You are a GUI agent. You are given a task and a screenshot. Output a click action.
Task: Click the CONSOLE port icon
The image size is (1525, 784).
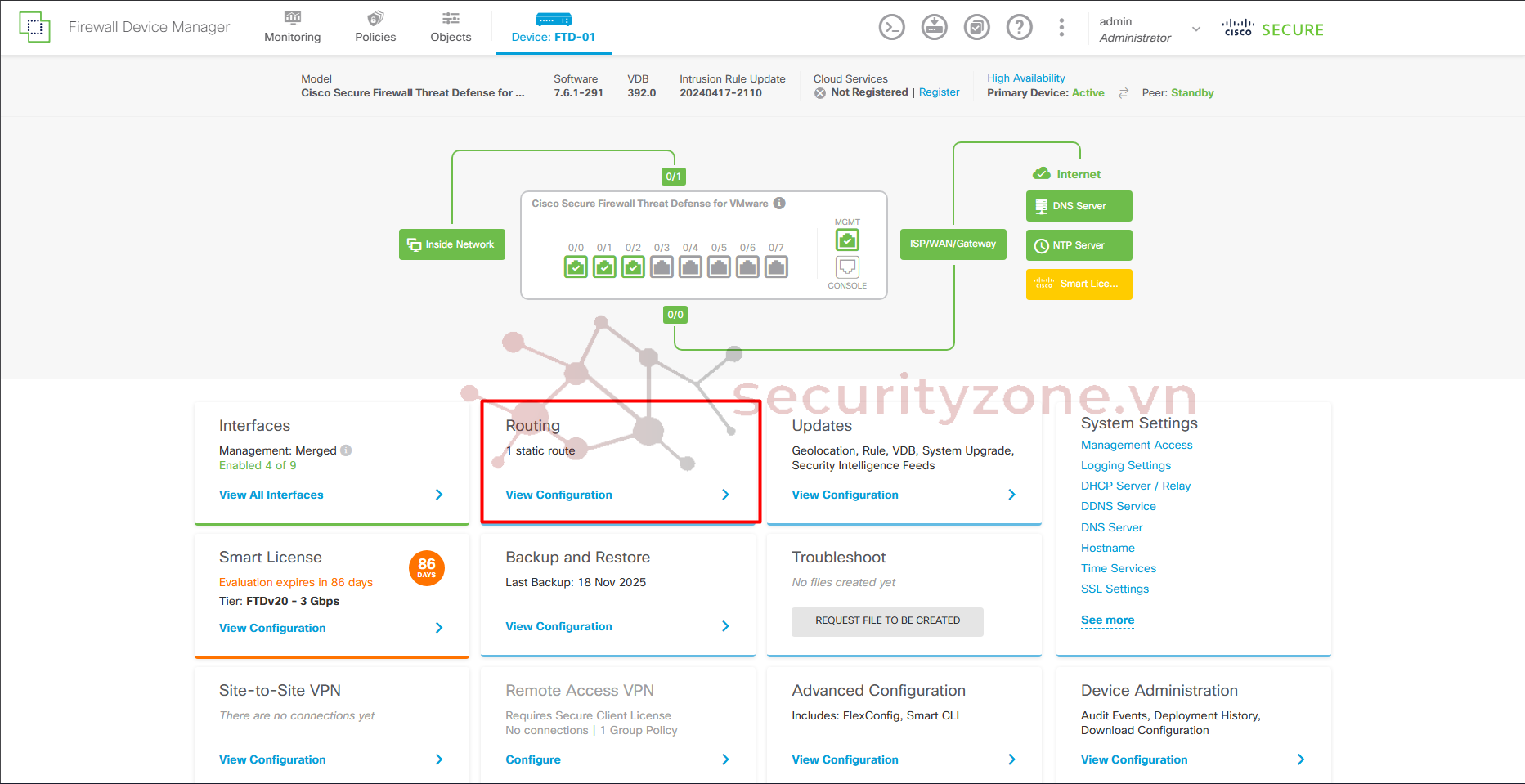pyautogui.click(x=847, y=267)
